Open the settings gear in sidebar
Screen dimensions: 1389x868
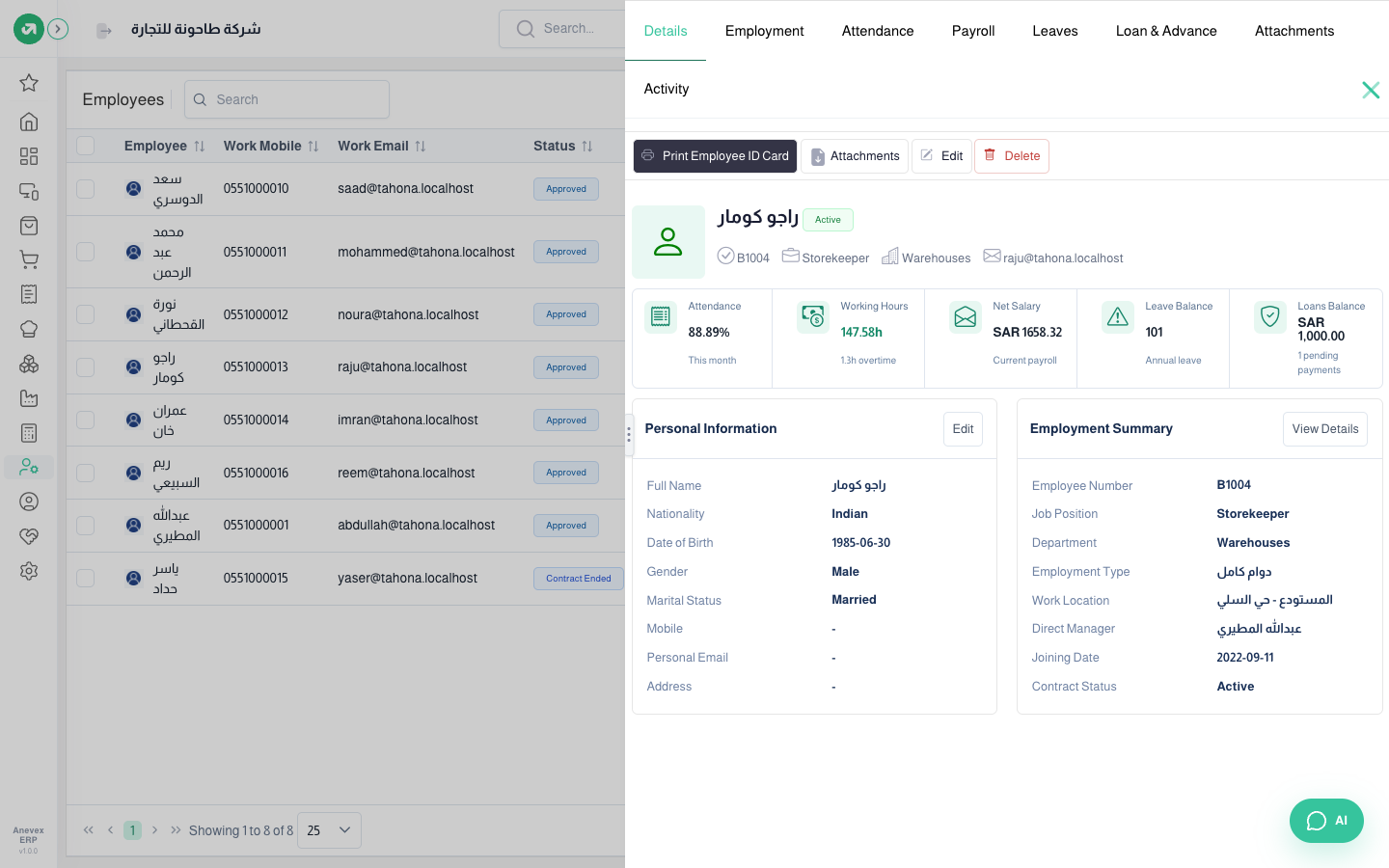click(x=29, y=571)
